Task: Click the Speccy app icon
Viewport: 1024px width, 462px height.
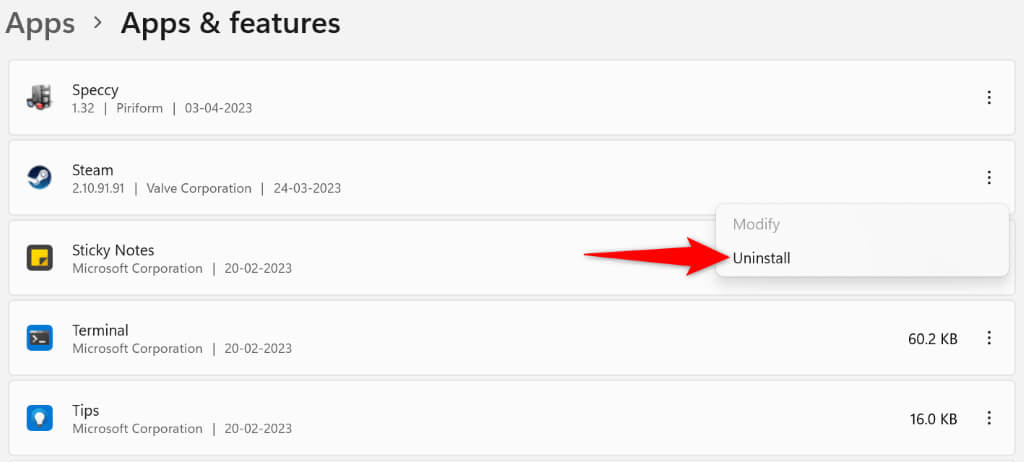Action: pos(39,97)
